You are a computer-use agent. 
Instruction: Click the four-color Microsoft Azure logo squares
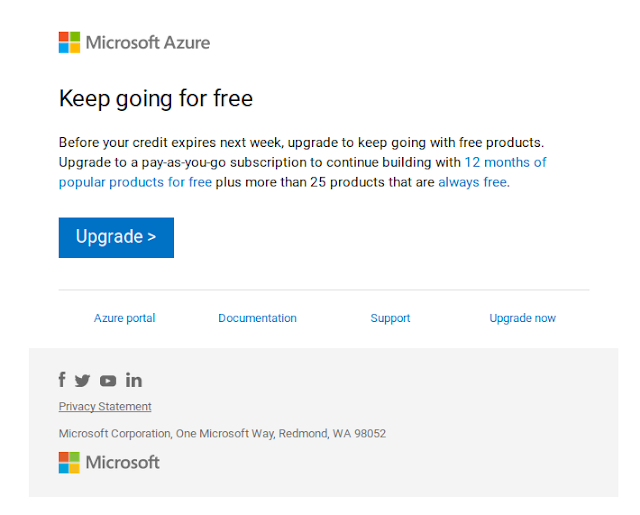point(69,42)
